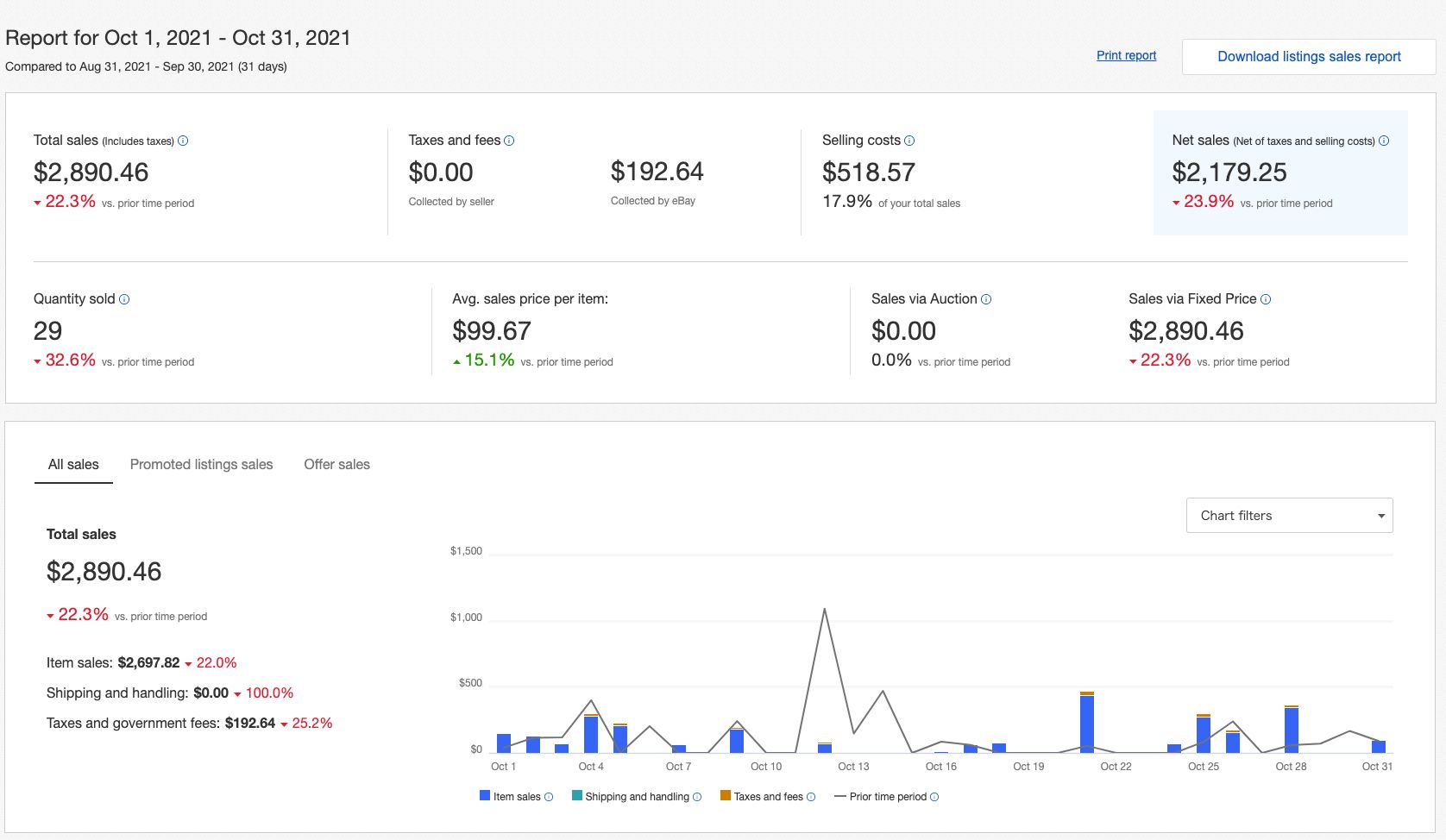Open info icon next to Total sales

[x=183, y=141]
